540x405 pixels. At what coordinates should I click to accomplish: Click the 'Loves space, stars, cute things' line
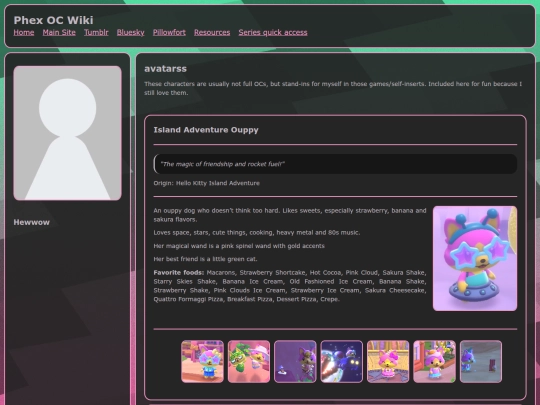coord(257,232)
